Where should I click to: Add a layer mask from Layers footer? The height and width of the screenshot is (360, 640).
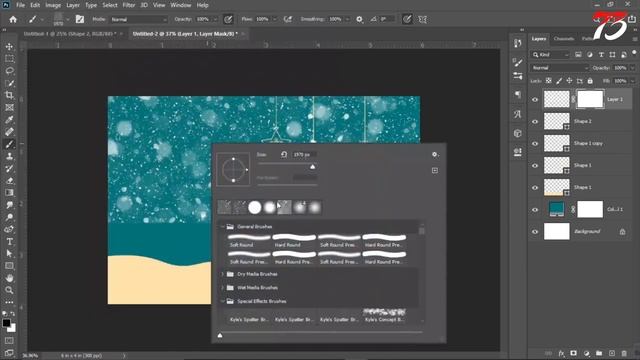coord(573,353)
